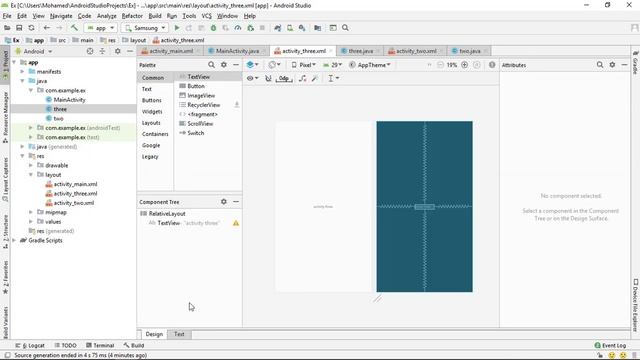The height and width of the screenshot is (360, 640).
Task: Expand Gradle Scripts node
Action: coord(15,240)
